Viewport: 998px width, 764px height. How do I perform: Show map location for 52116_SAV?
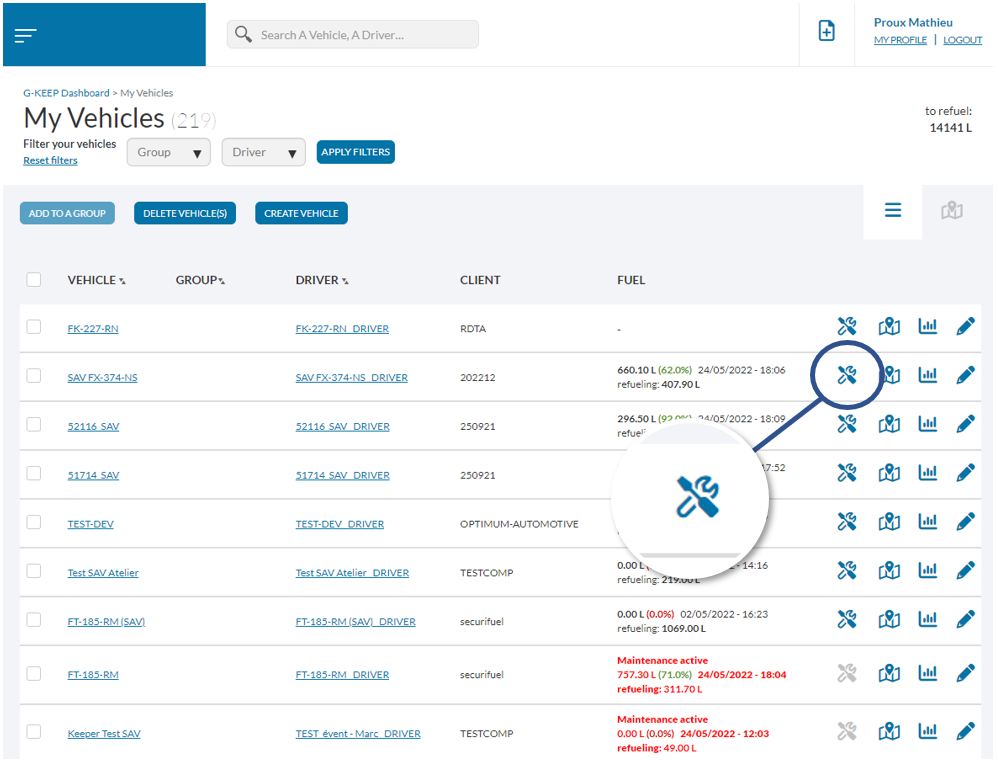(x=889, y=424)
